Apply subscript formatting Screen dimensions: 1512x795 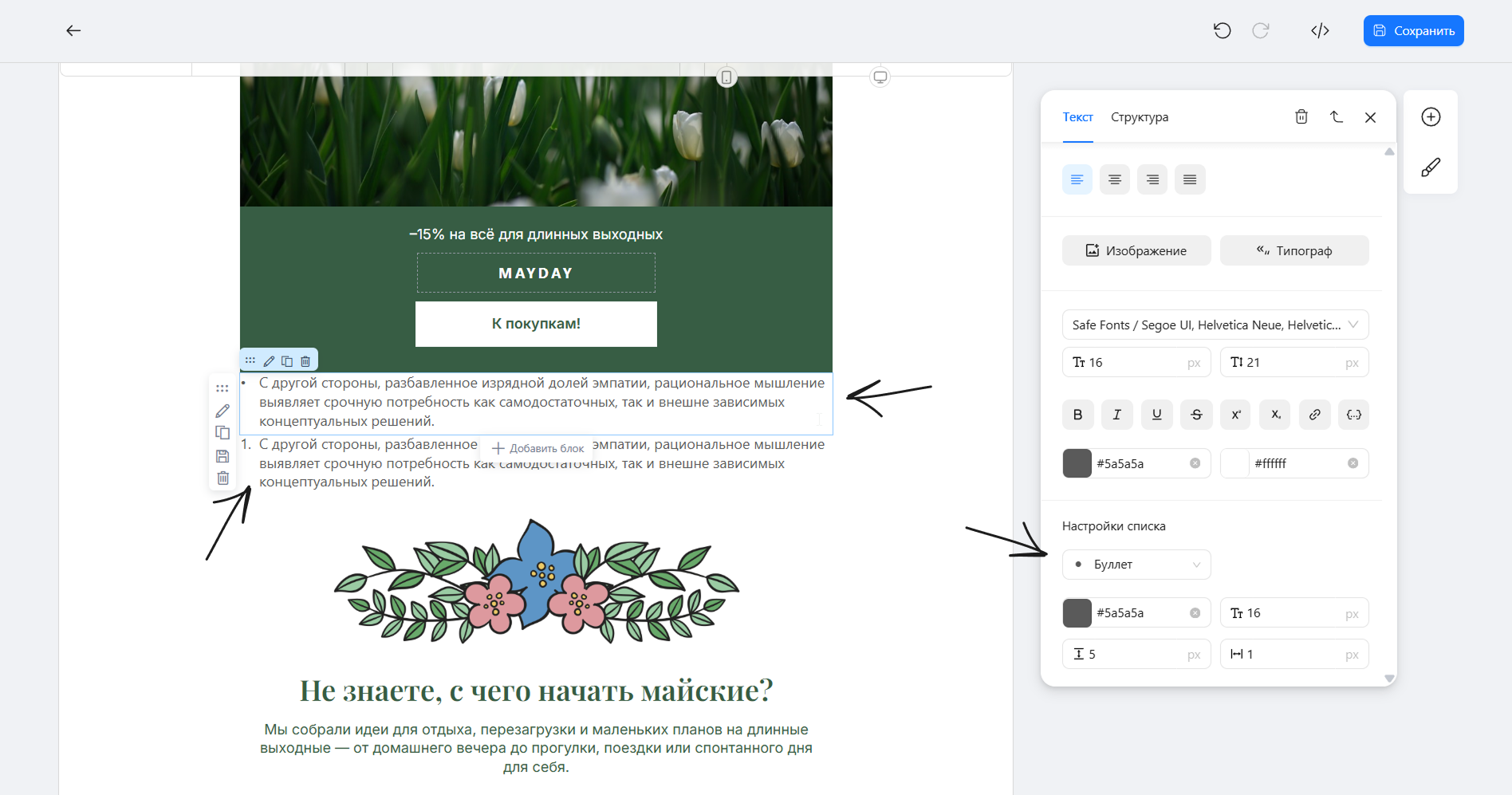point(1275,415)
